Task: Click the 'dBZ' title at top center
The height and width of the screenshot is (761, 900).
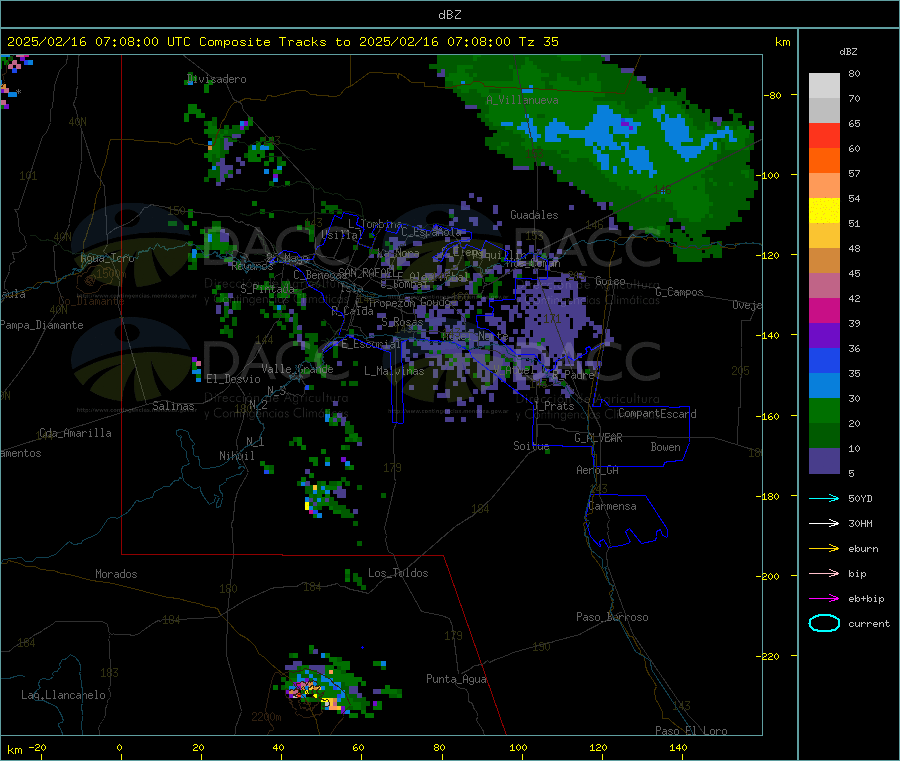Action: click(x=449, y=14)
